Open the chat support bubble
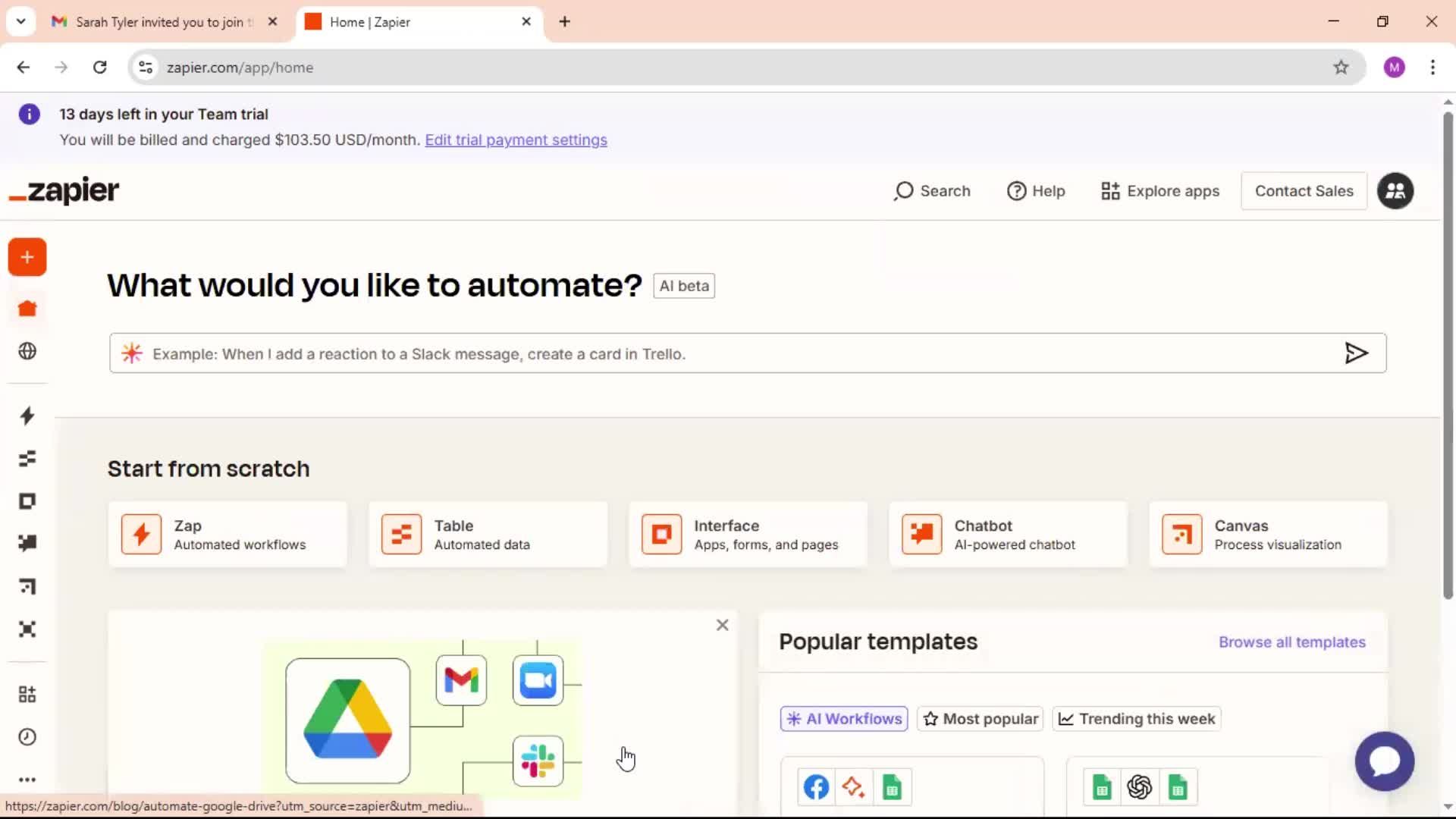This screenshot has width=1456, height=819. [1385, 761]
